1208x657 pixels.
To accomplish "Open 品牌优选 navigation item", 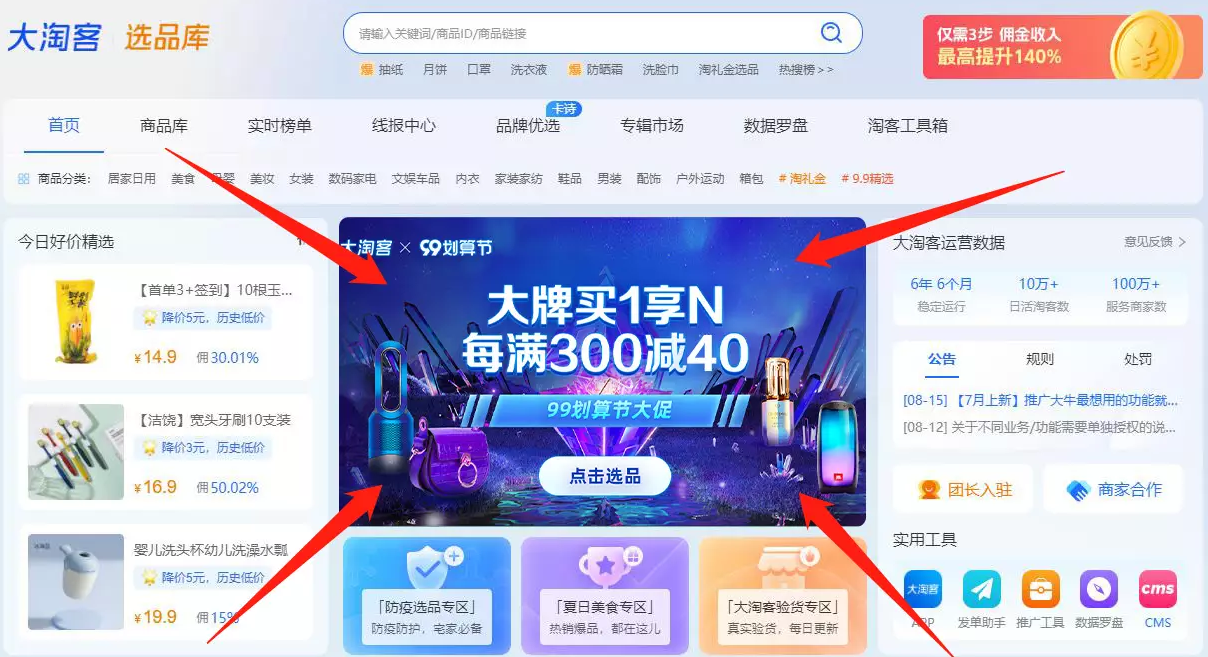I will point(528,126).
